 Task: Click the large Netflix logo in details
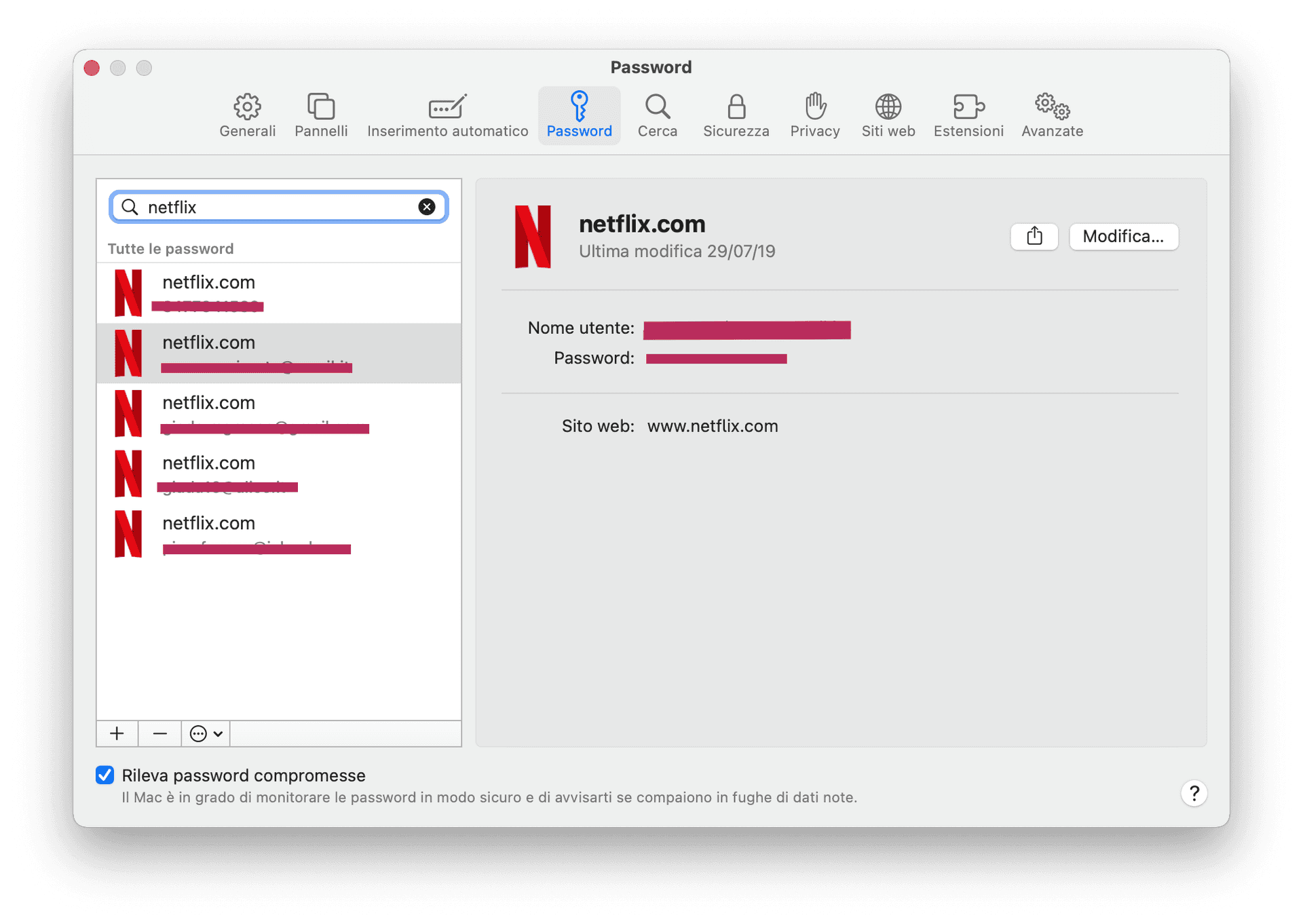[533, 237]
